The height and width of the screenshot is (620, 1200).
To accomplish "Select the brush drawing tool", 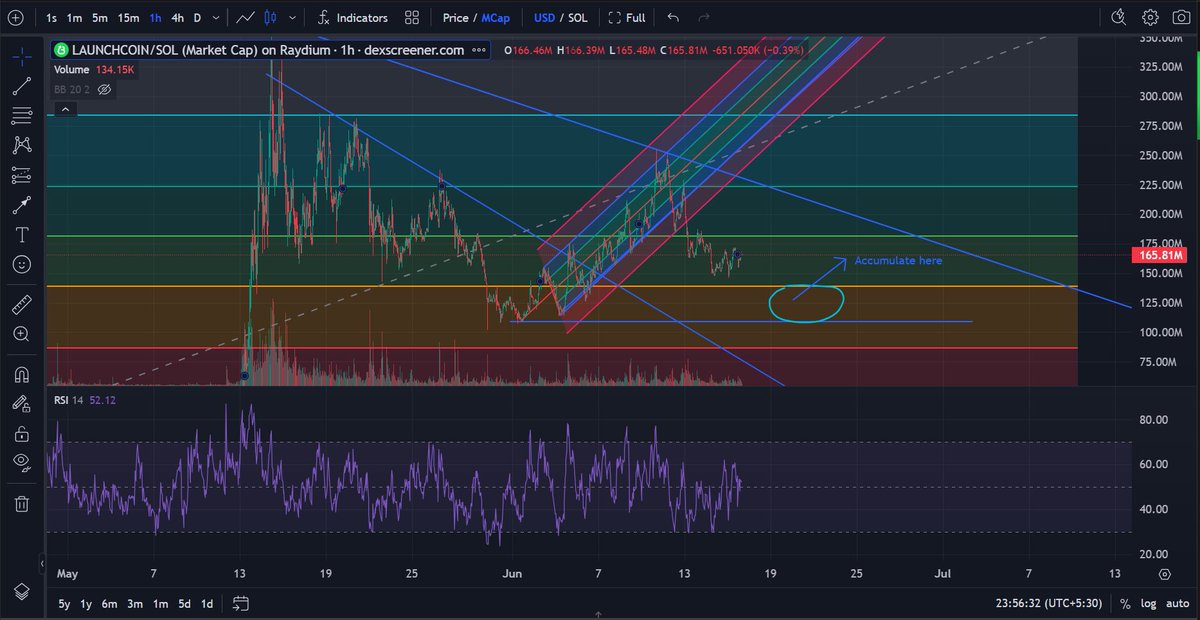I will pos(21,205).
